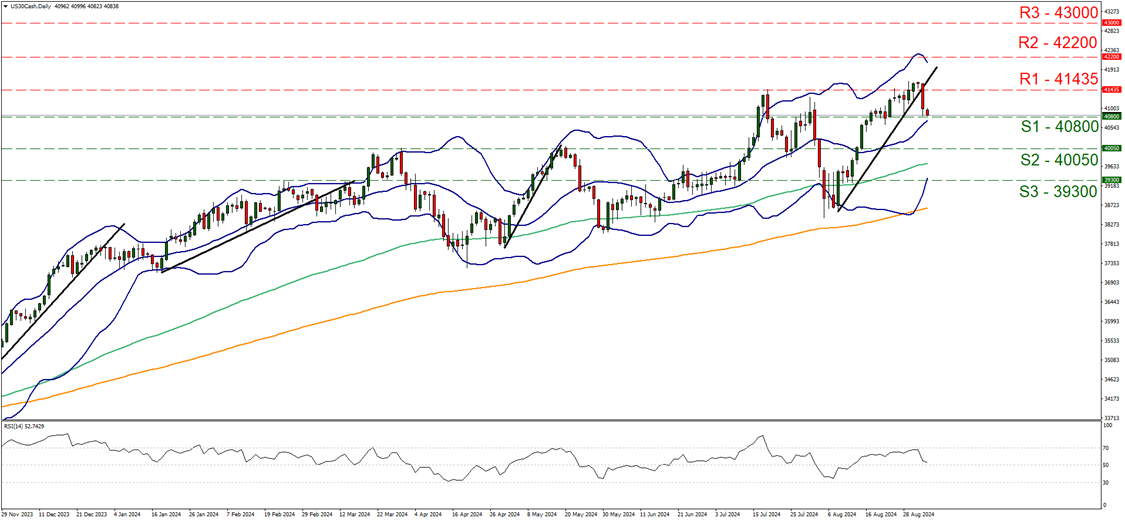The height and width of the screenshot is (521, 1125).
Task: Click the green 40050 price tag on axis
Action: tap(1110, 148)
